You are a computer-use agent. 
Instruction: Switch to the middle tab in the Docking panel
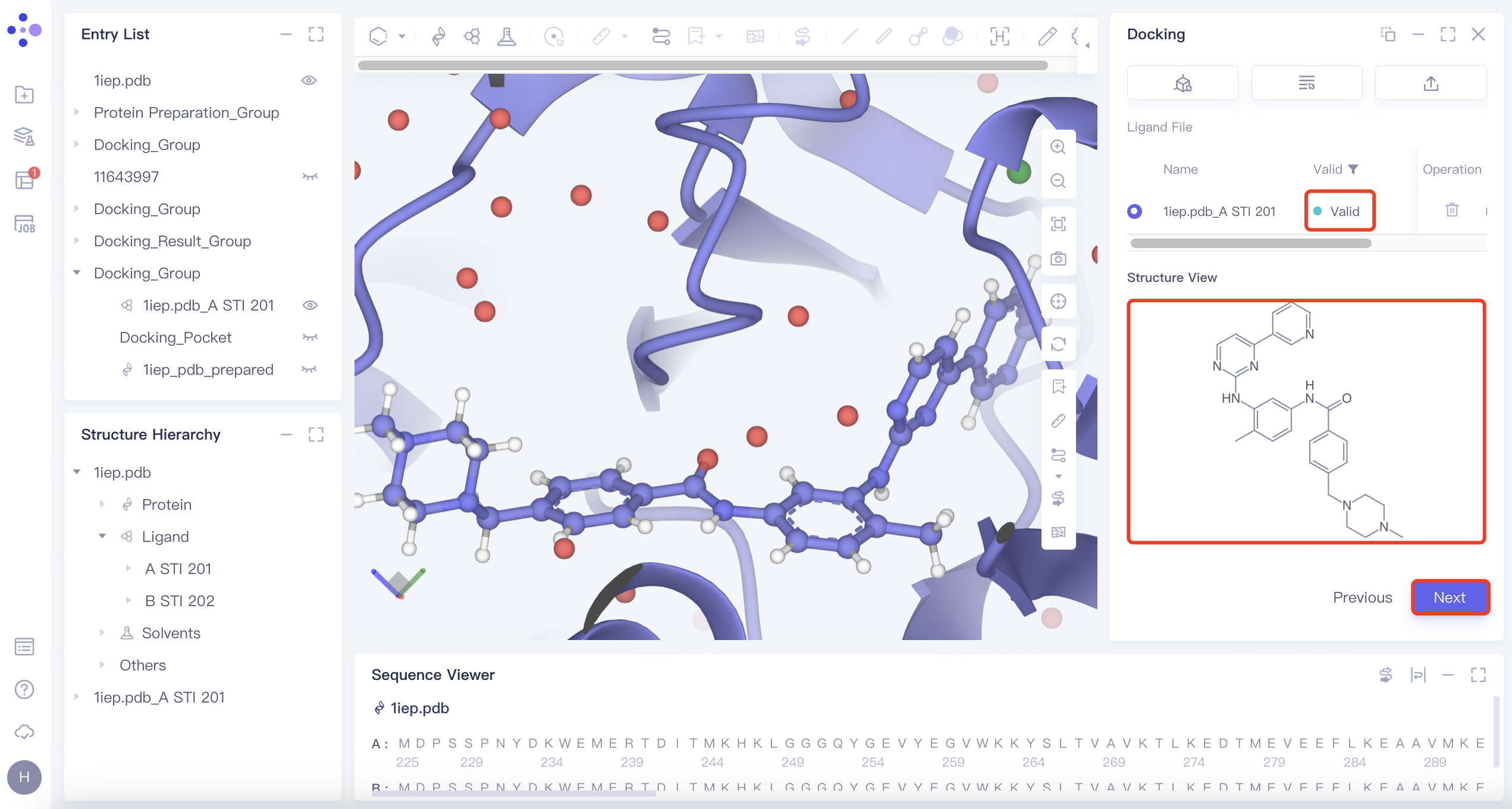[x=1306, y=83]
